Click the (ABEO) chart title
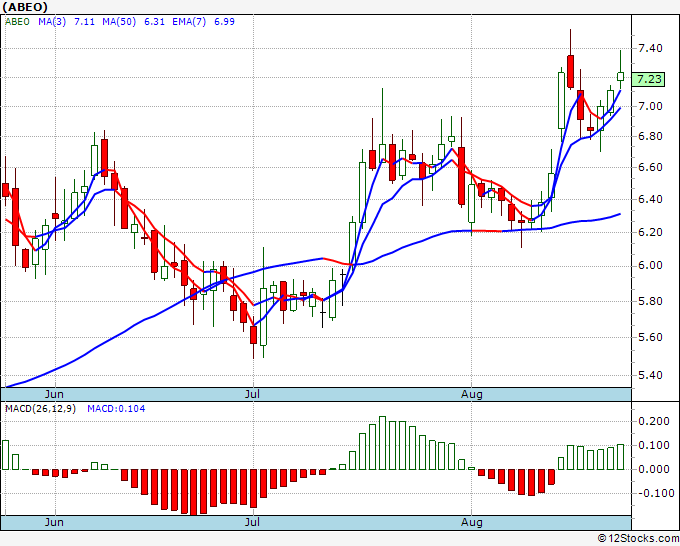This screenshot has height=546, width=680. click(25, 7)
